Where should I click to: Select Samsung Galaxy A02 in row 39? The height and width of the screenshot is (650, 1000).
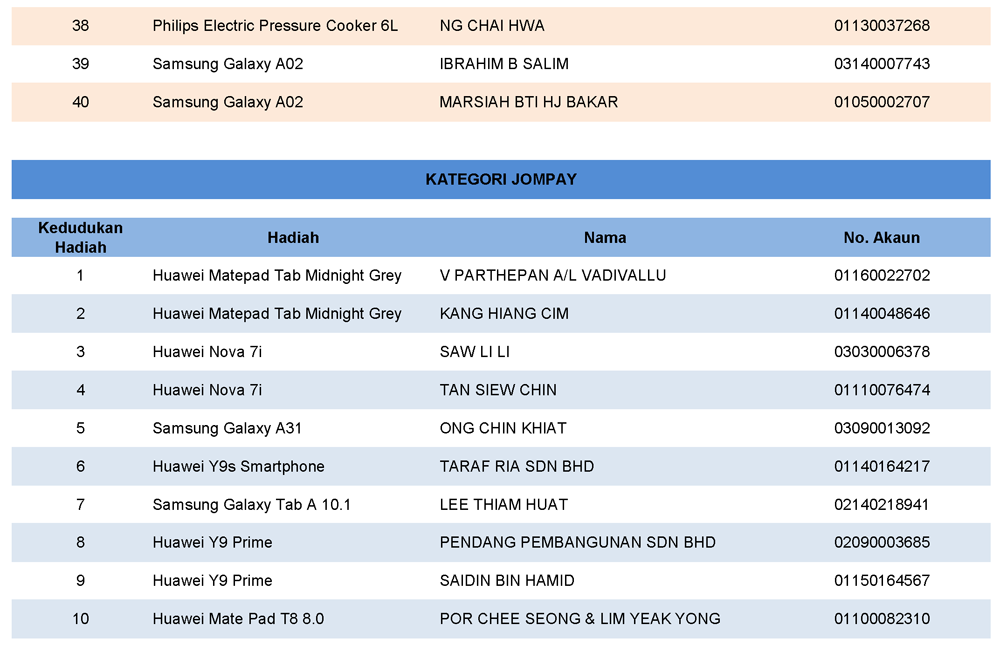pyautogui.click(x=228, y=64)
